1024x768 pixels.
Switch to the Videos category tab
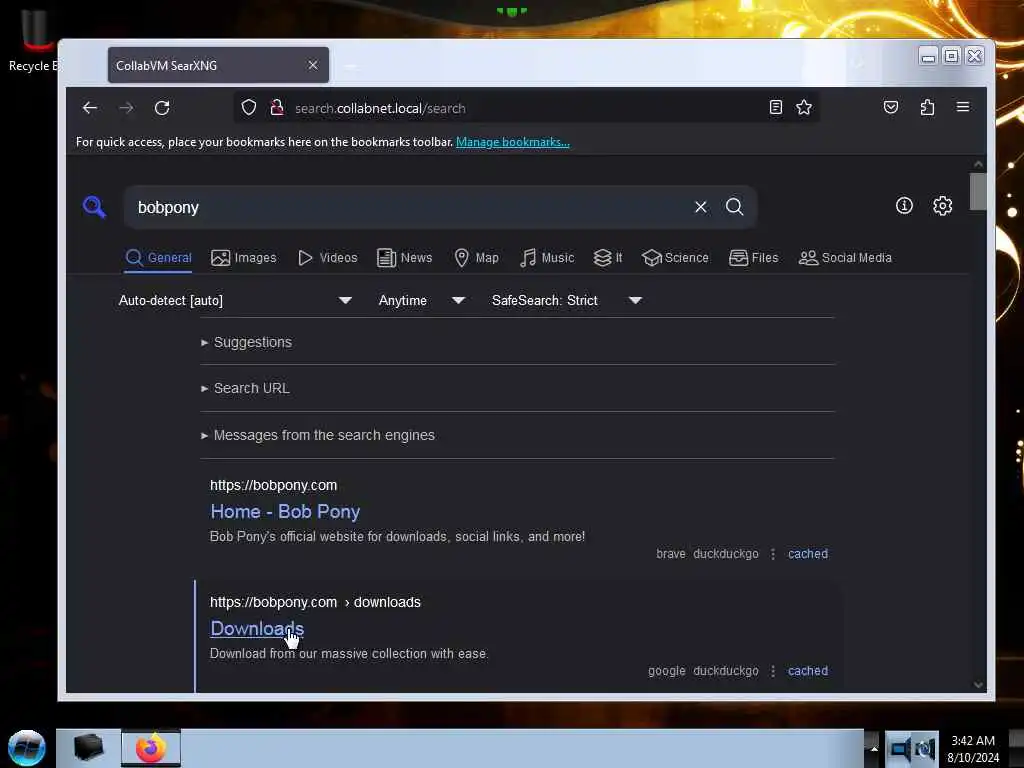click(327, 258)
